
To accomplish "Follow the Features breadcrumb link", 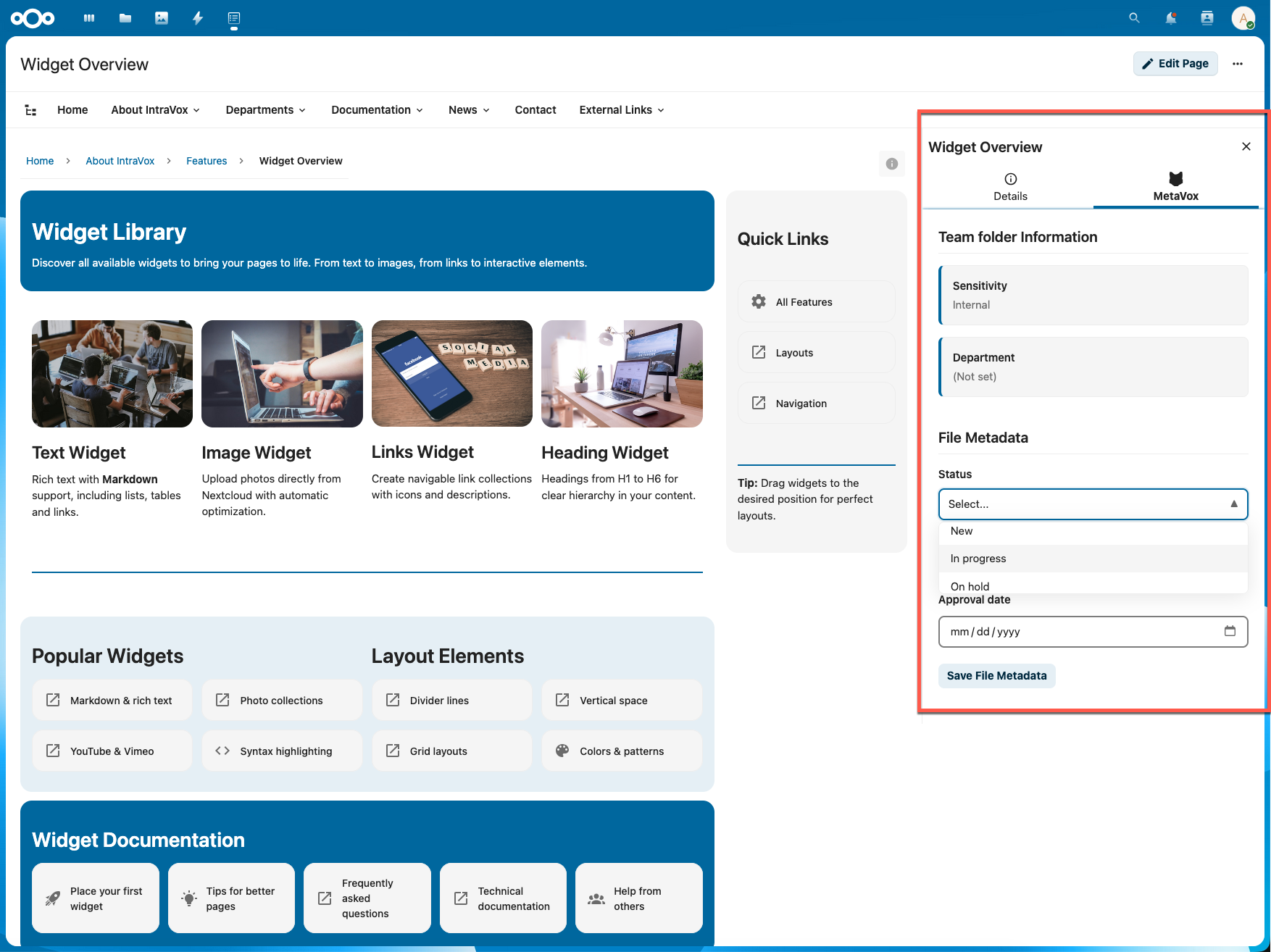I will tap(207, 161).
